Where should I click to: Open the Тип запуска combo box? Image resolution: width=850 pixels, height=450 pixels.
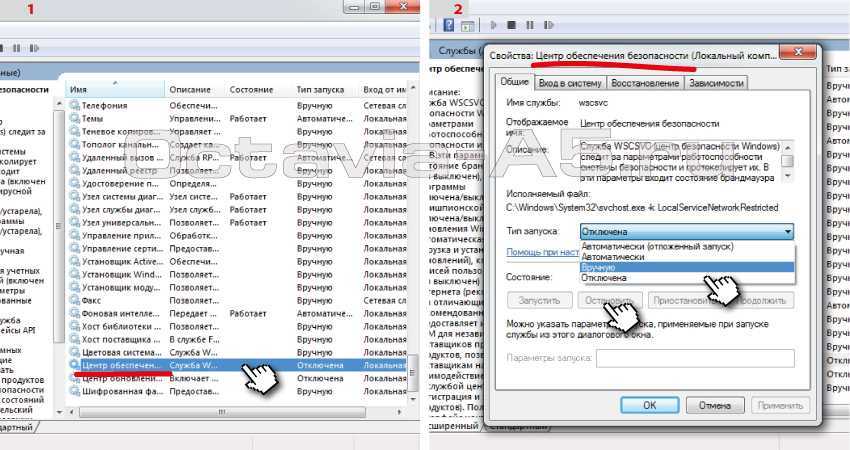click(x=686, y=231)
